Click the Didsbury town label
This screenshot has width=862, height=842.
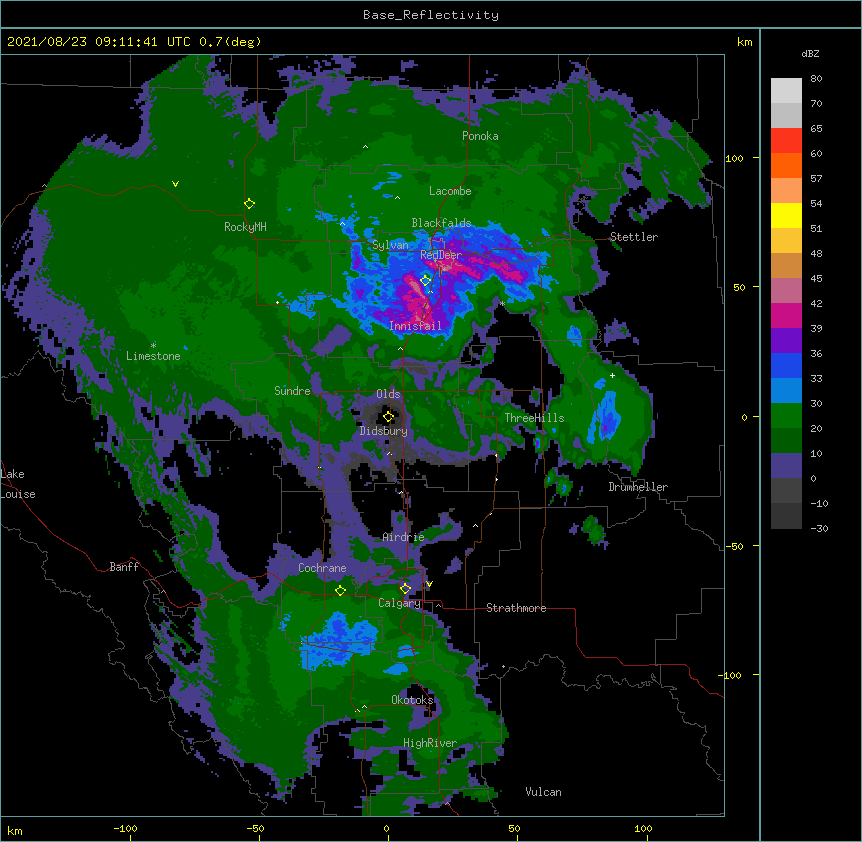[x=384, y=431]
